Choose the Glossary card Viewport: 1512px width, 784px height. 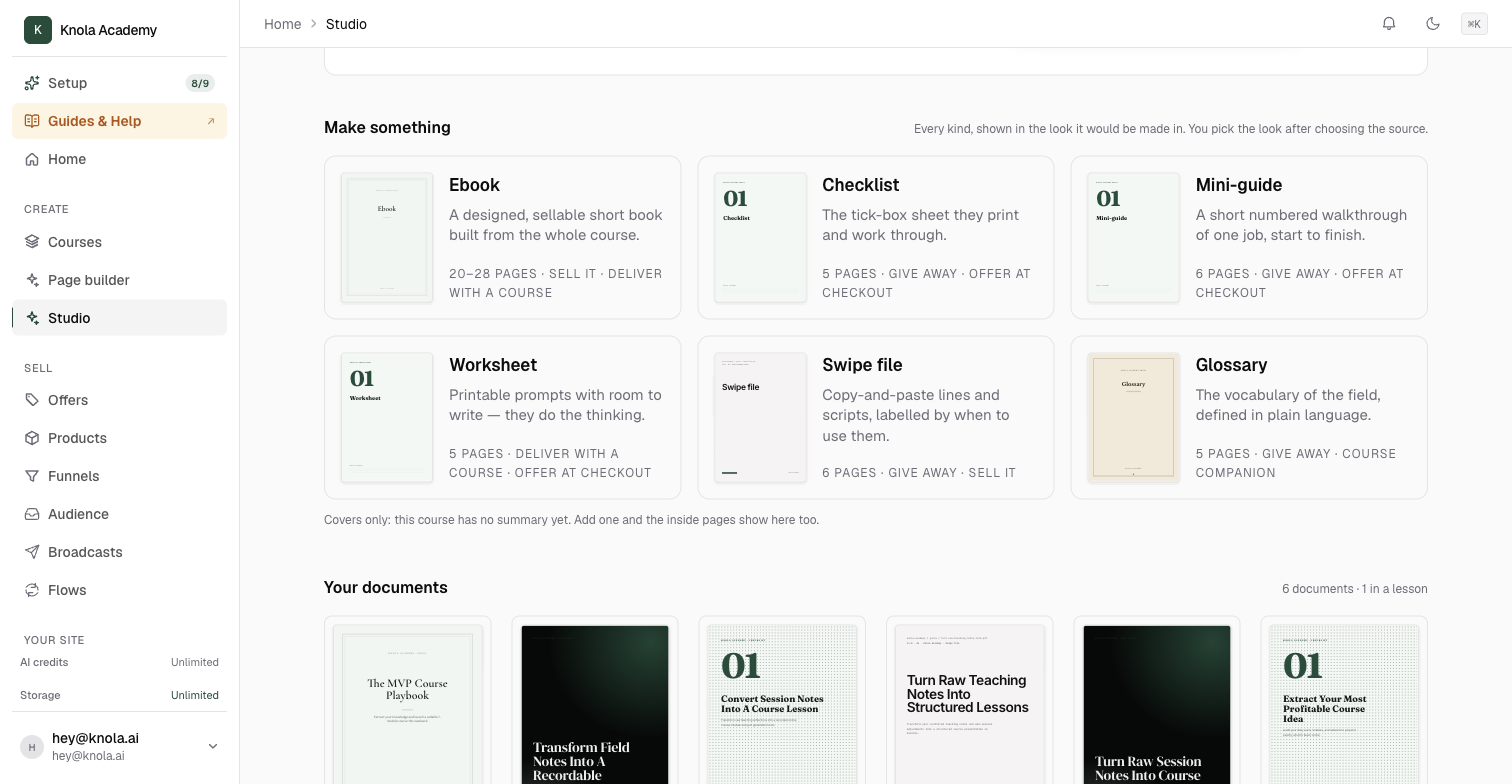[1249, 418]
